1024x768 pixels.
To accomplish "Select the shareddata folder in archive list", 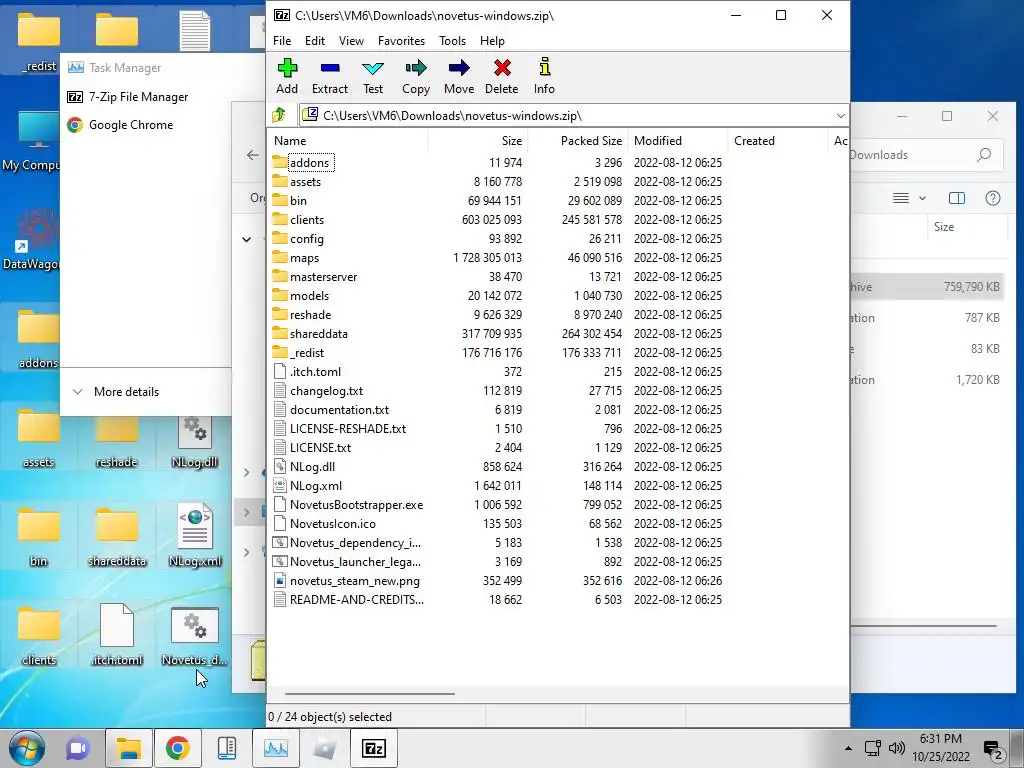I will click(498, 333).
